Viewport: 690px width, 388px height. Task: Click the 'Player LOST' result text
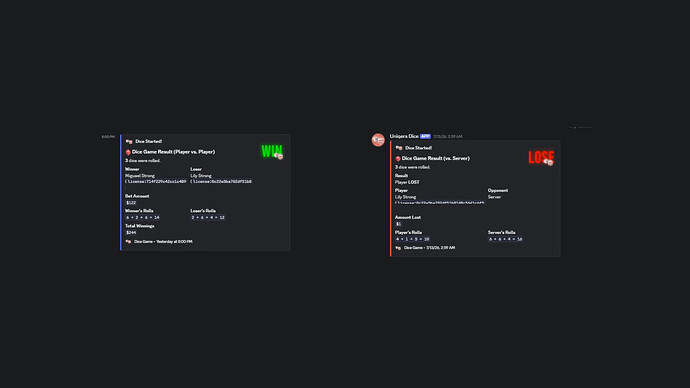click(x=407, y=182)
